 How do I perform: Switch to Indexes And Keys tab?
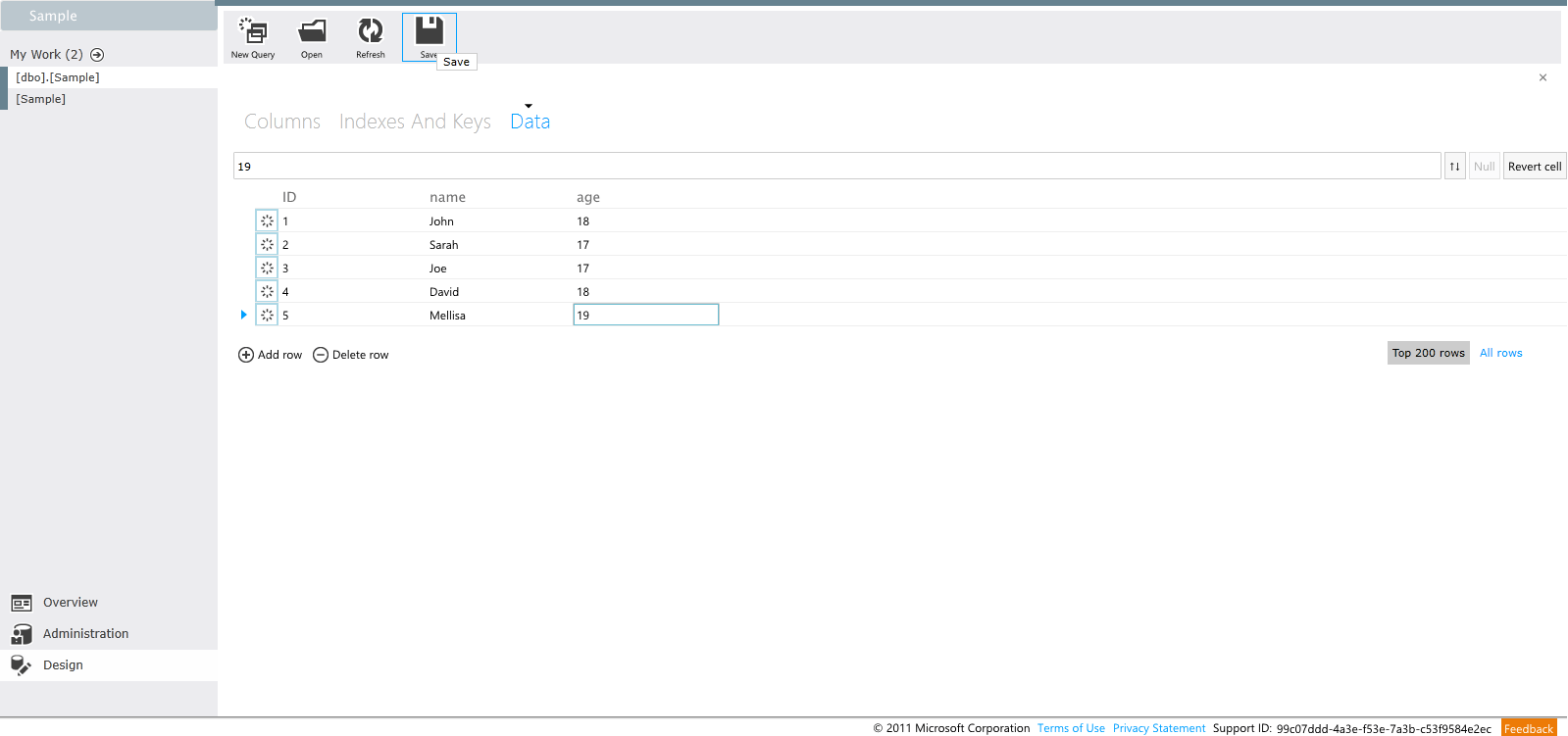point(415,122)
